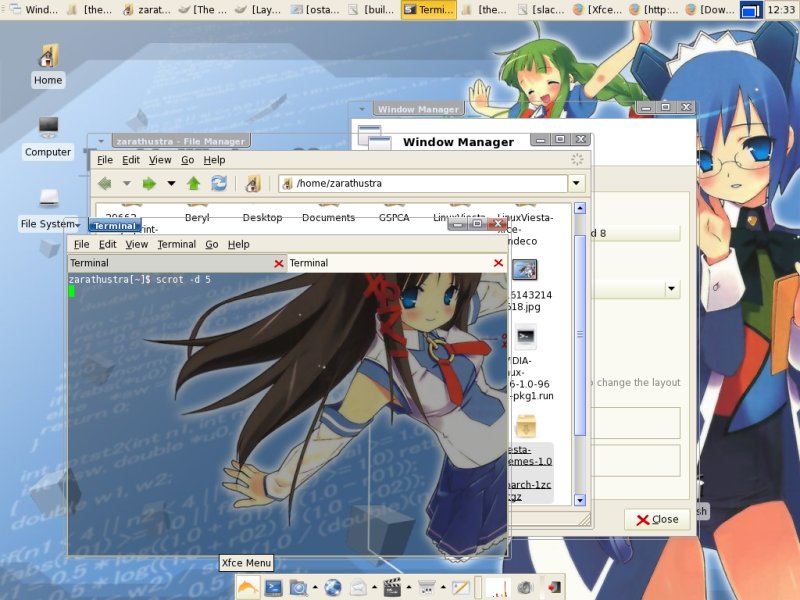Screen dimensions: 800x600
Task: Select the themes package archive icon
Action: (526, 426)
